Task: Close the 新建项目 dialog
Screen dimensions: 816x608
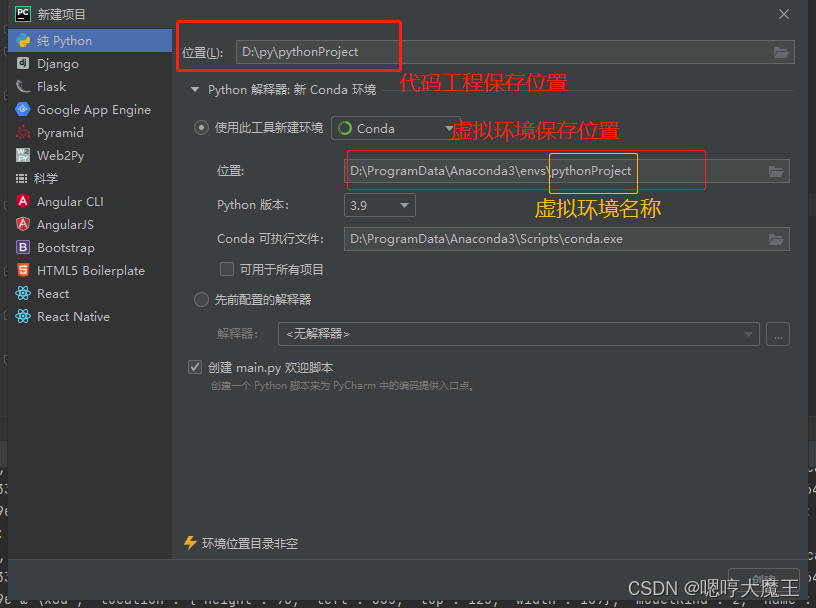Action: coord(784,14)
